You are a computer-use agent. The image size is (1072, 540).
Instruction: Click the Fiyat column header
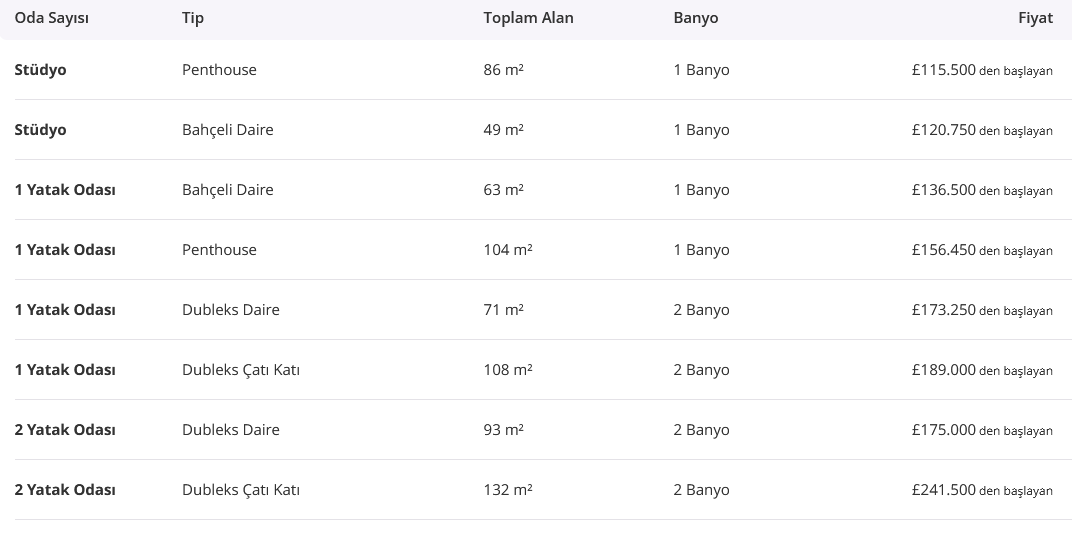tap(1035, 18)
